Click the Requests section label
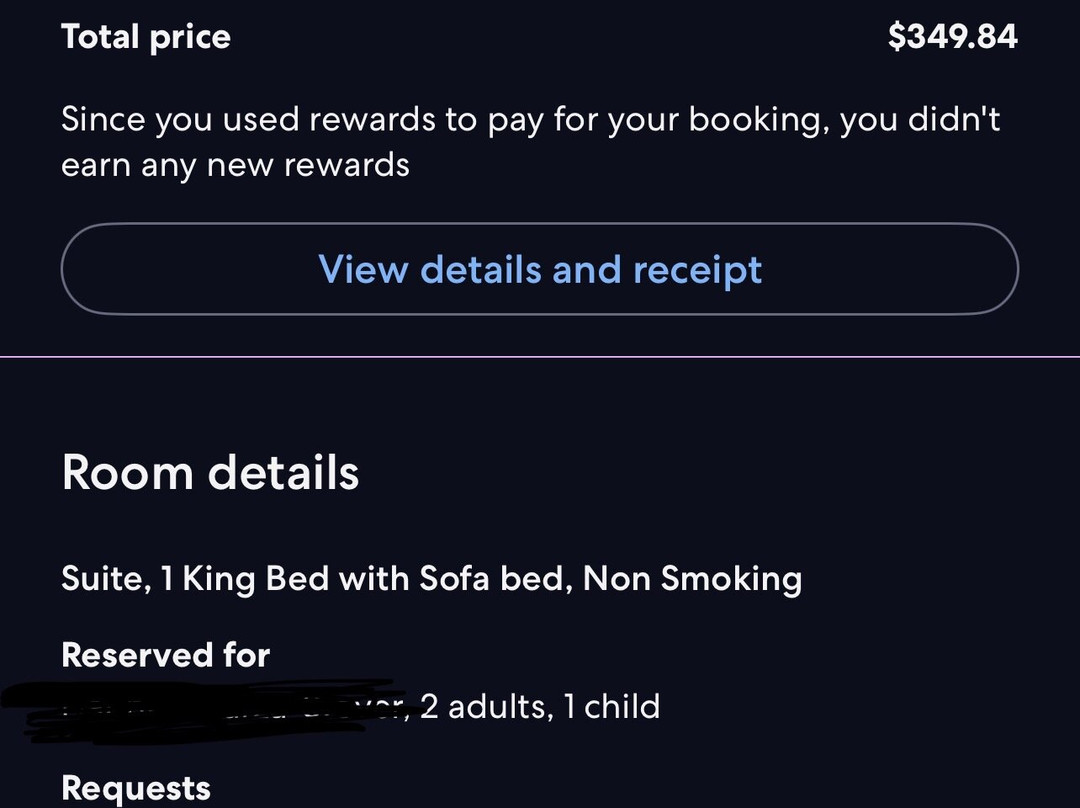Image resolution: width=1080 pixels, height=808 pixels. [x=136, y=788]
